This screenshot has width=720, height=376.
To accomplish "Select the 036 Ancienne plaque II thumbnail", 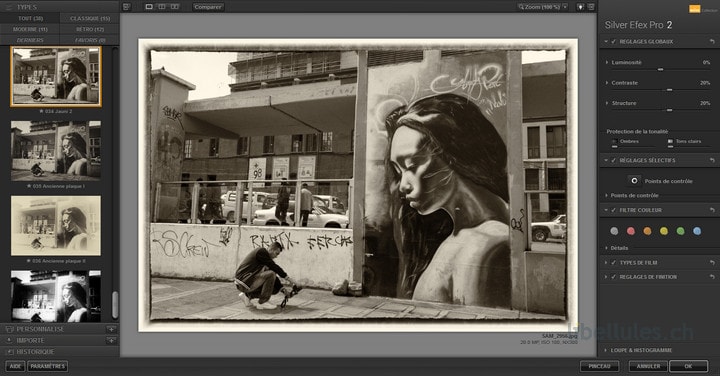I will pyautogui.click(x=56, y=225).
